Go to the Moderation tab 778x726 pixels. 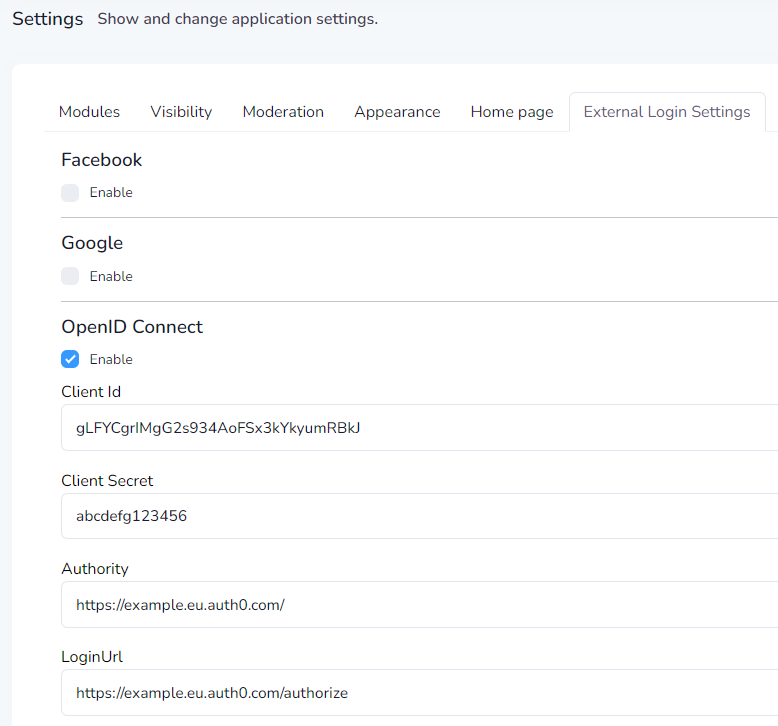pos(283,112)
